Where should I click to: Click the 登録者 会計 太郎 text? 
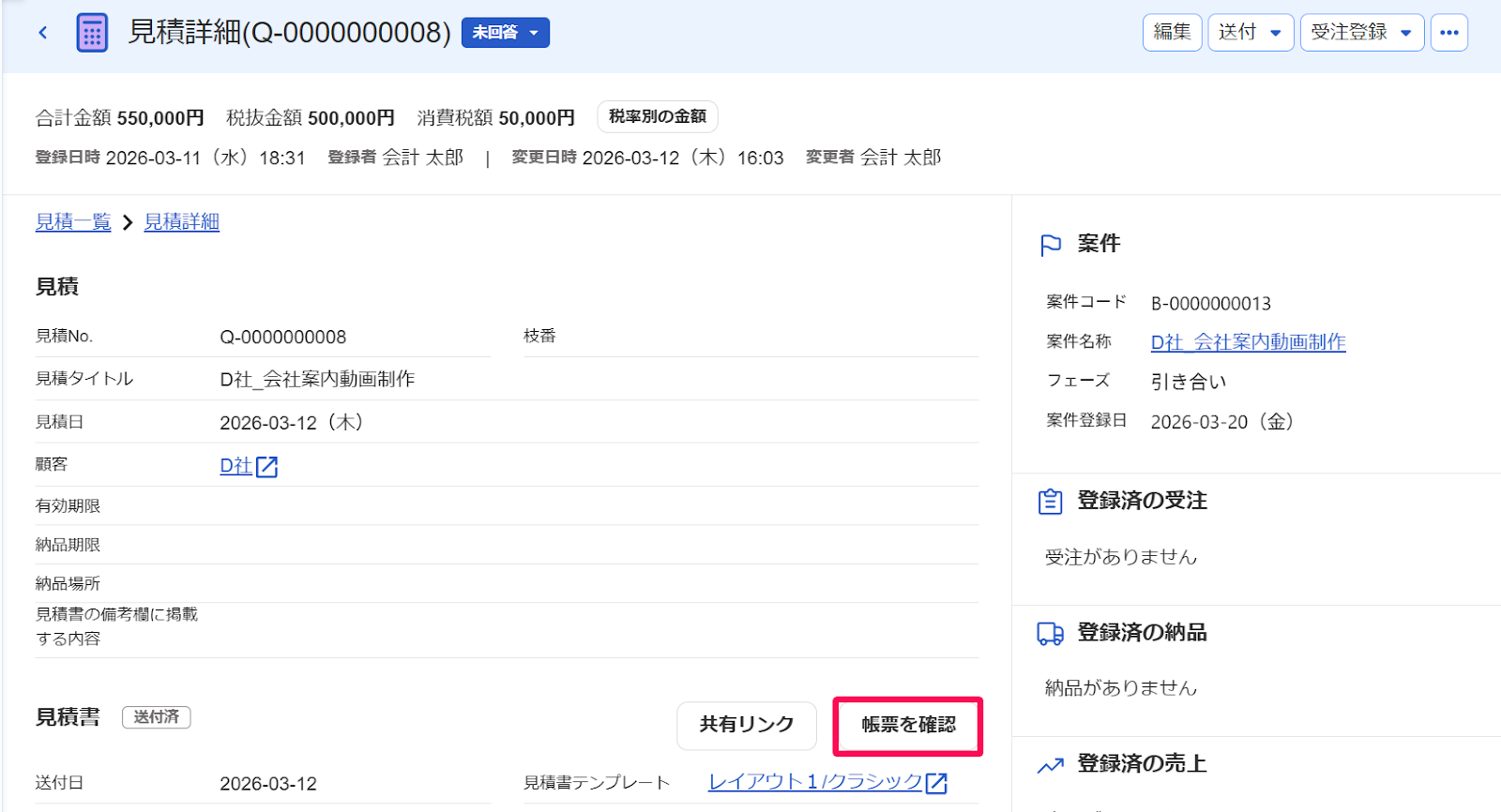click(395, 158)
